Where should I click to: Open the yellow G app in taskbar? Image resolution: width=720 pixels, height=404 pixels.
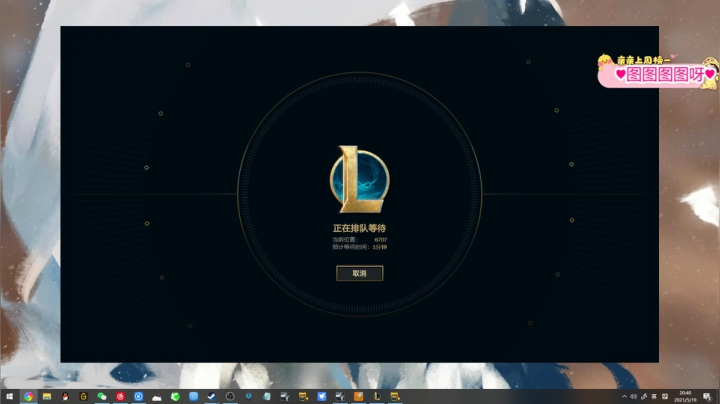84,396
